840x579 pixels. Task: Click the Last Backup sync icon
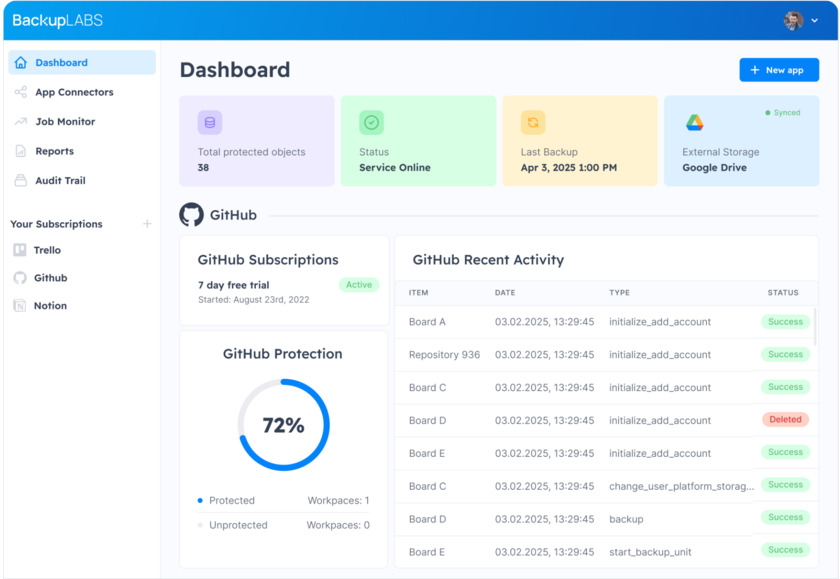[x=533, y=123]
